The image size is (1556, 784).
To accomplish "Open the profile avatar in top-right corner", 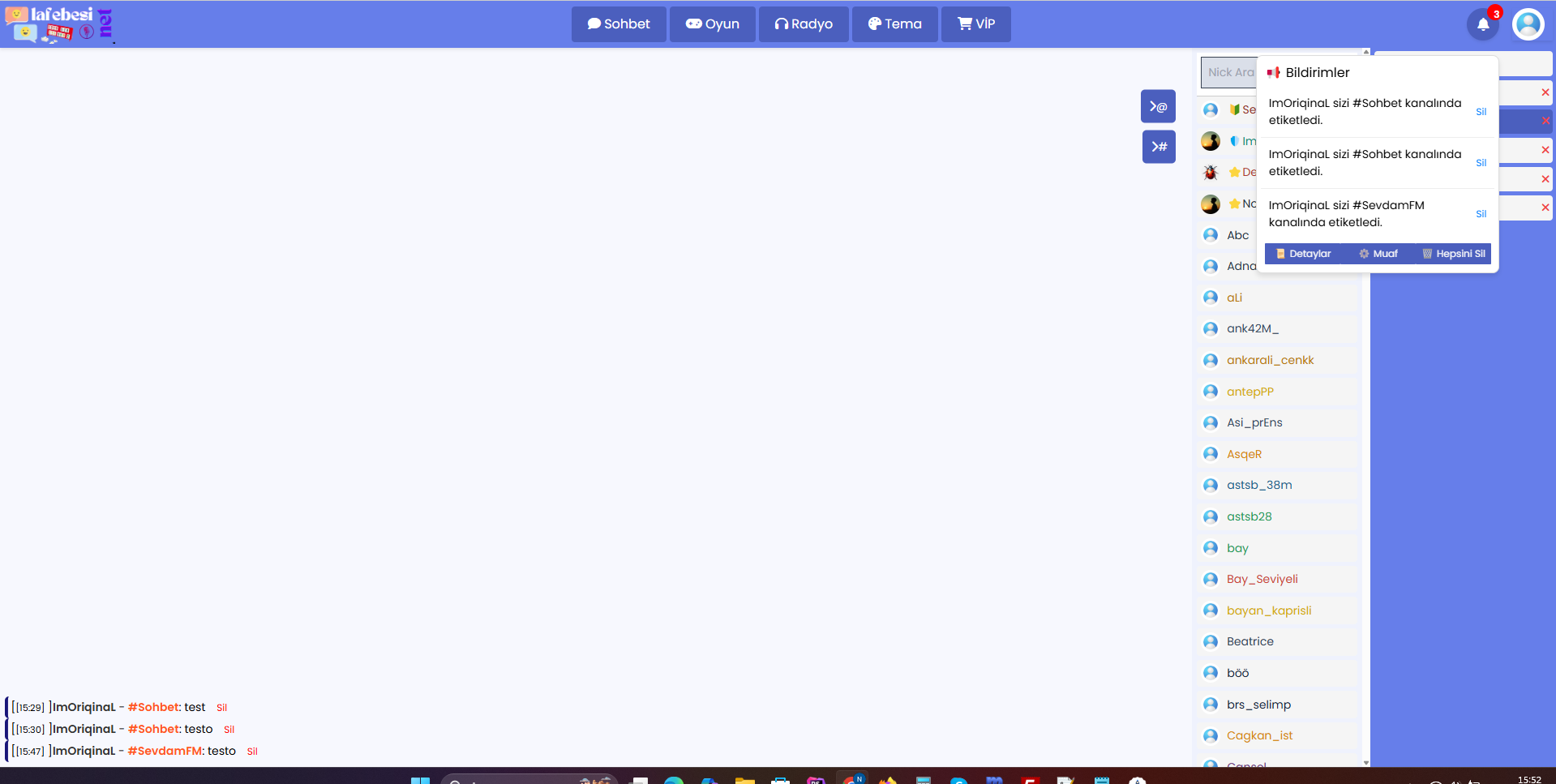I will [x=1528, y=24].
